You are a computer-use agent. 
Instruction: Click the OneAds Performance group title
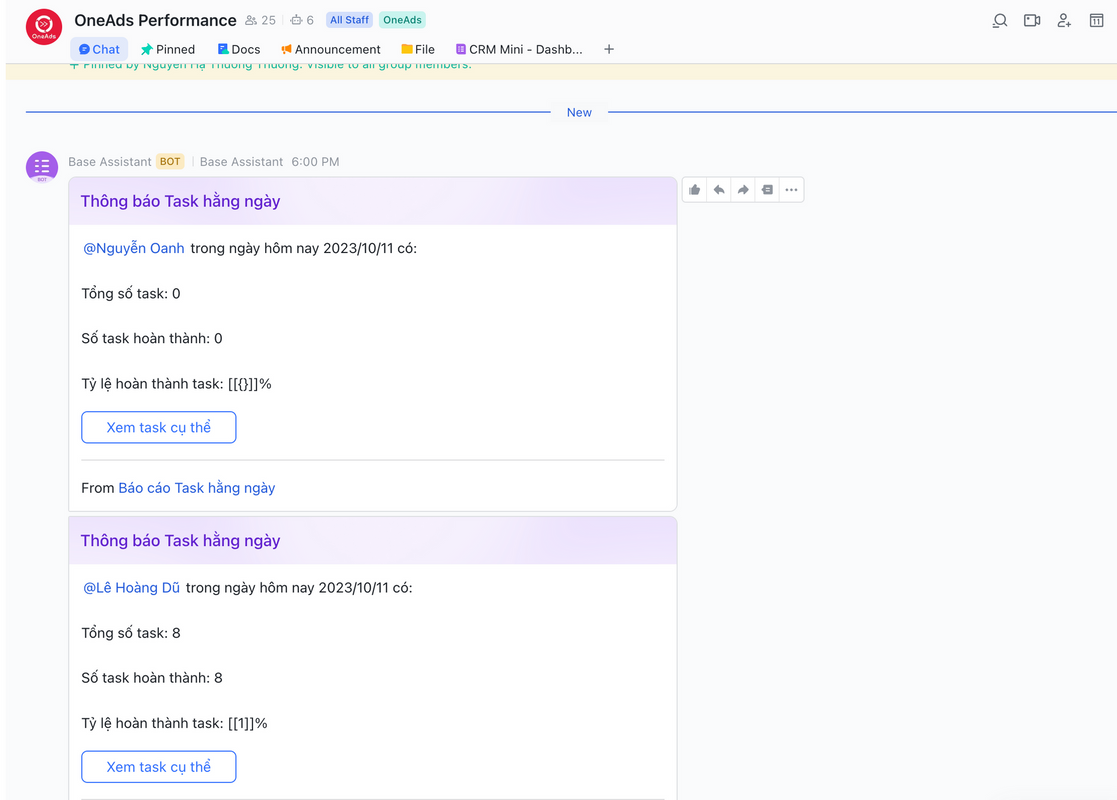tap(155, 20)
